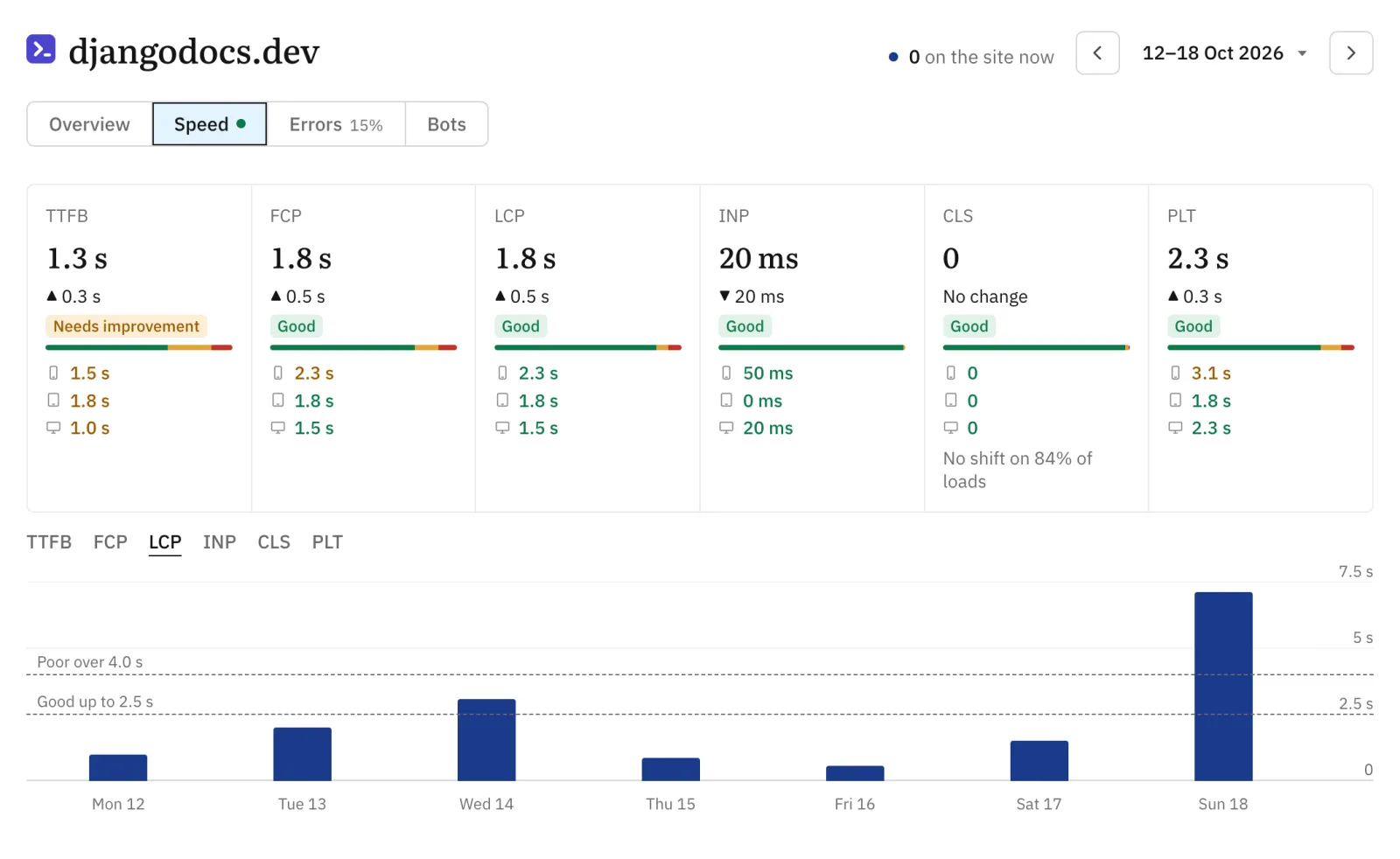This screenshot has width=1400, height=859.
Task: Click the TTFB mobile phone icon at 1.5 s
Action: pos(53,373)
